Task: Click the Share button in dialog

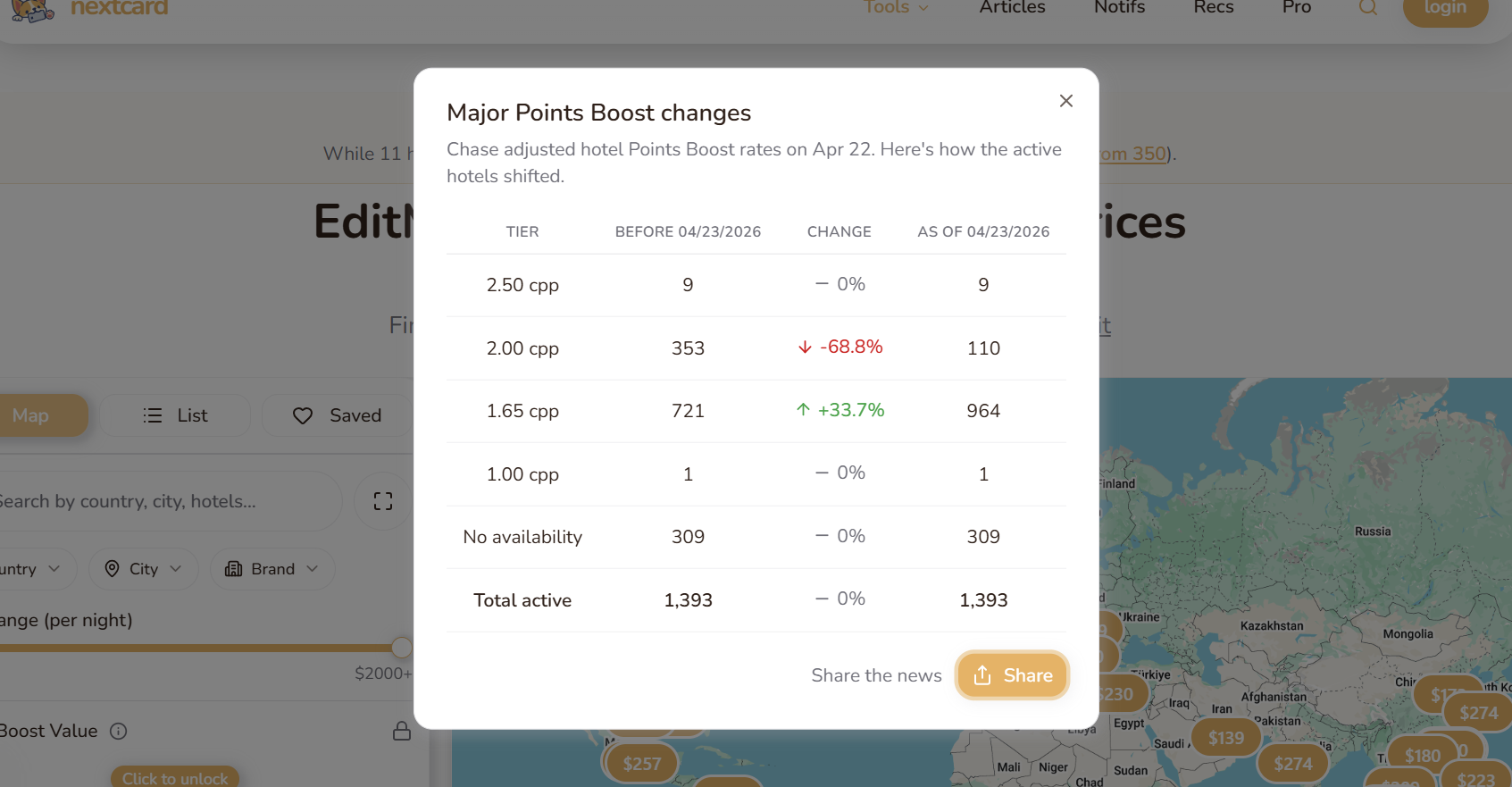Action: click(1012, 675)
